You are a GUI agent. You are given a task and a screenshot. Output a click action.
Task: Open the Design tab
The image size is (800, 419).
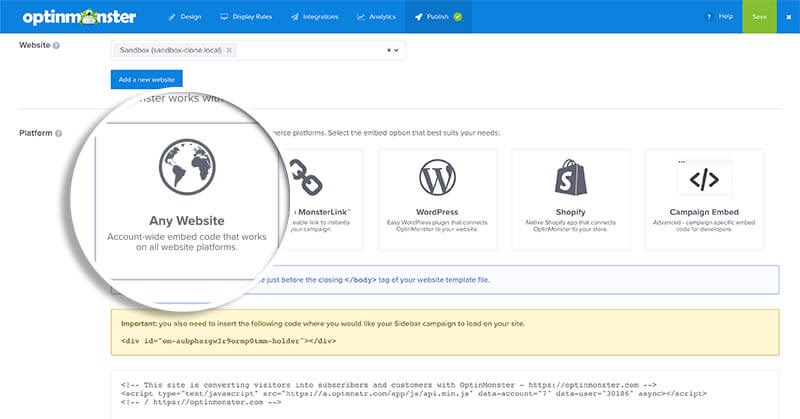185,17
